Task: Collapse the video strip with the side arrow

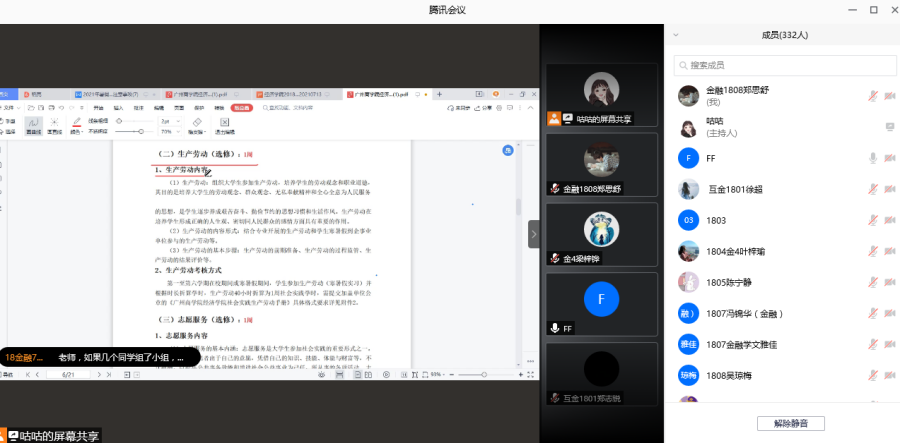Action: point(533,234)
